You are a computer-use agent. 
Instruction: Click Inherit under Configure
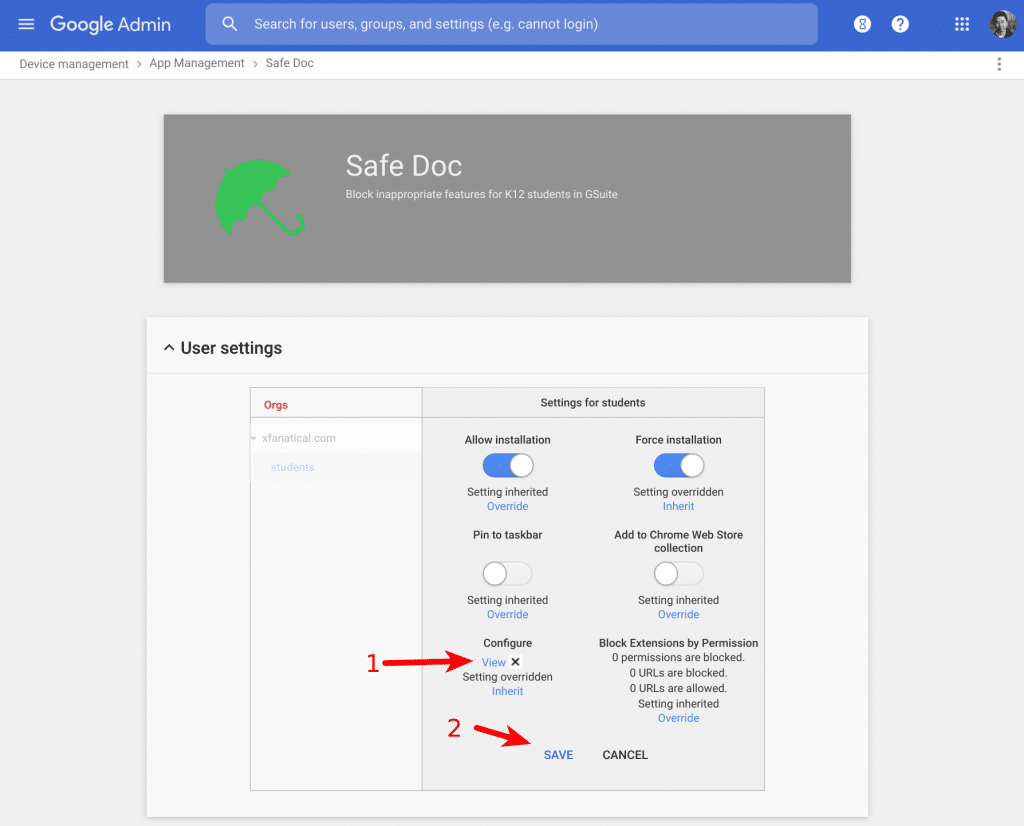507,691
